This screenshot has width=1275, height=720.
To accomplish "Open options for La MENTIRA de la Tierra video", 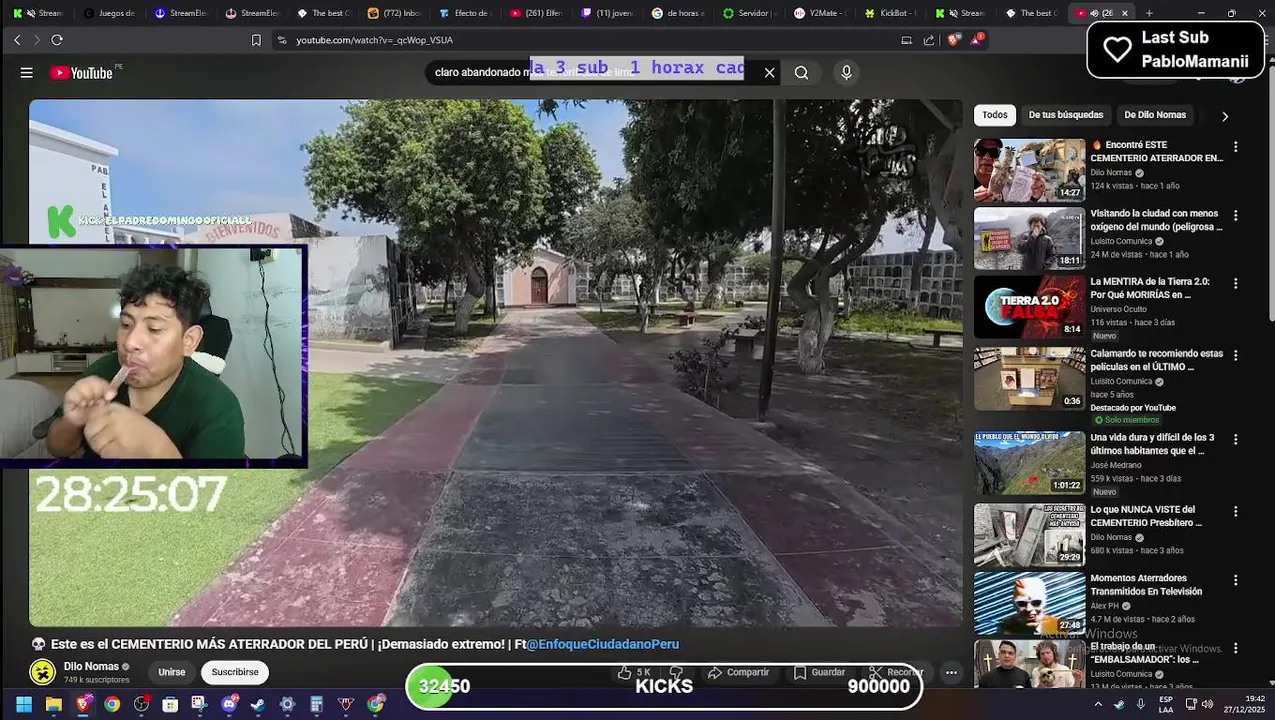I will [1235, 283].
